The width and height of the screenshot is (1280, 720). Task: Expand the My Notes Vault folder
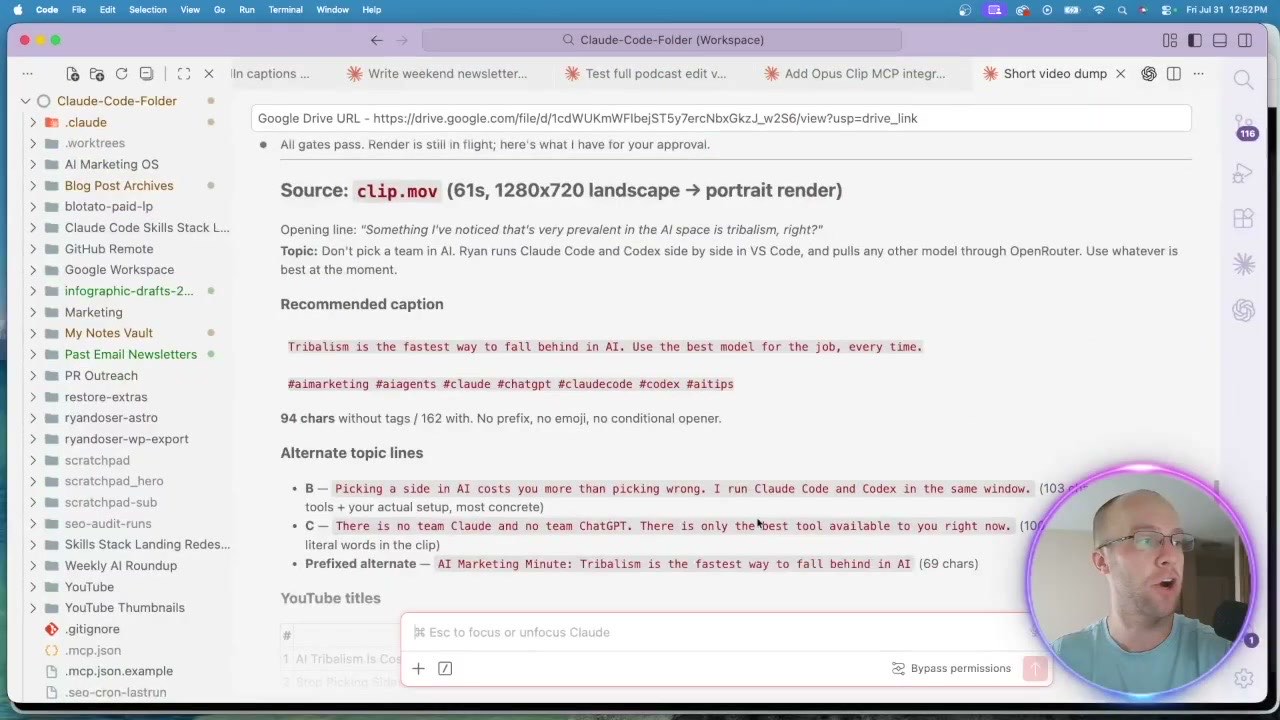coord(33,333)
